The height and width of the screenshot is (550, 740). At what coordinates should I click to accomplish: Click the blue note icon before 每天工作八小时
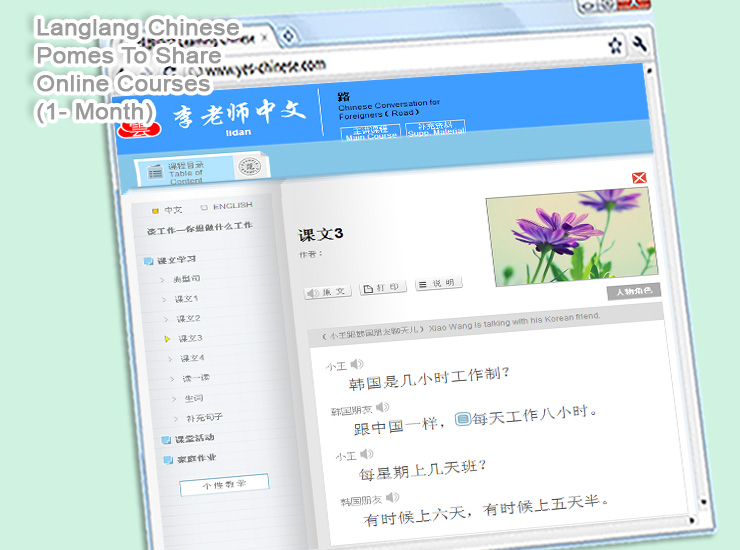coord(462,419)
